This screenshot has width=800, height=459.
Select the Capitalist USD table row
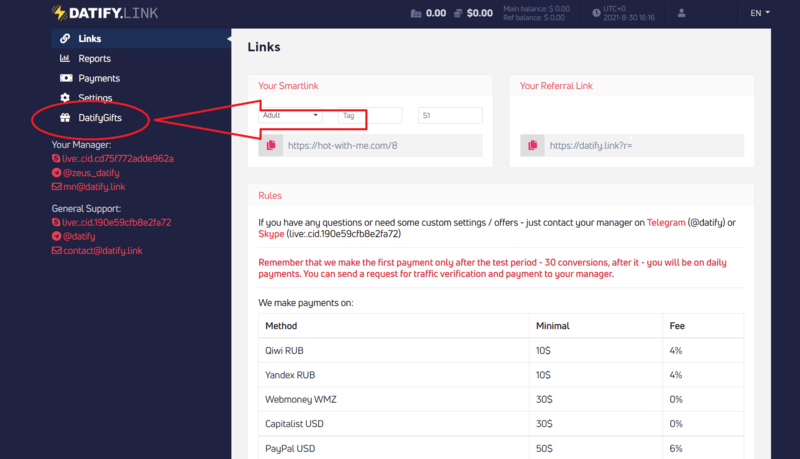point(501,424)
